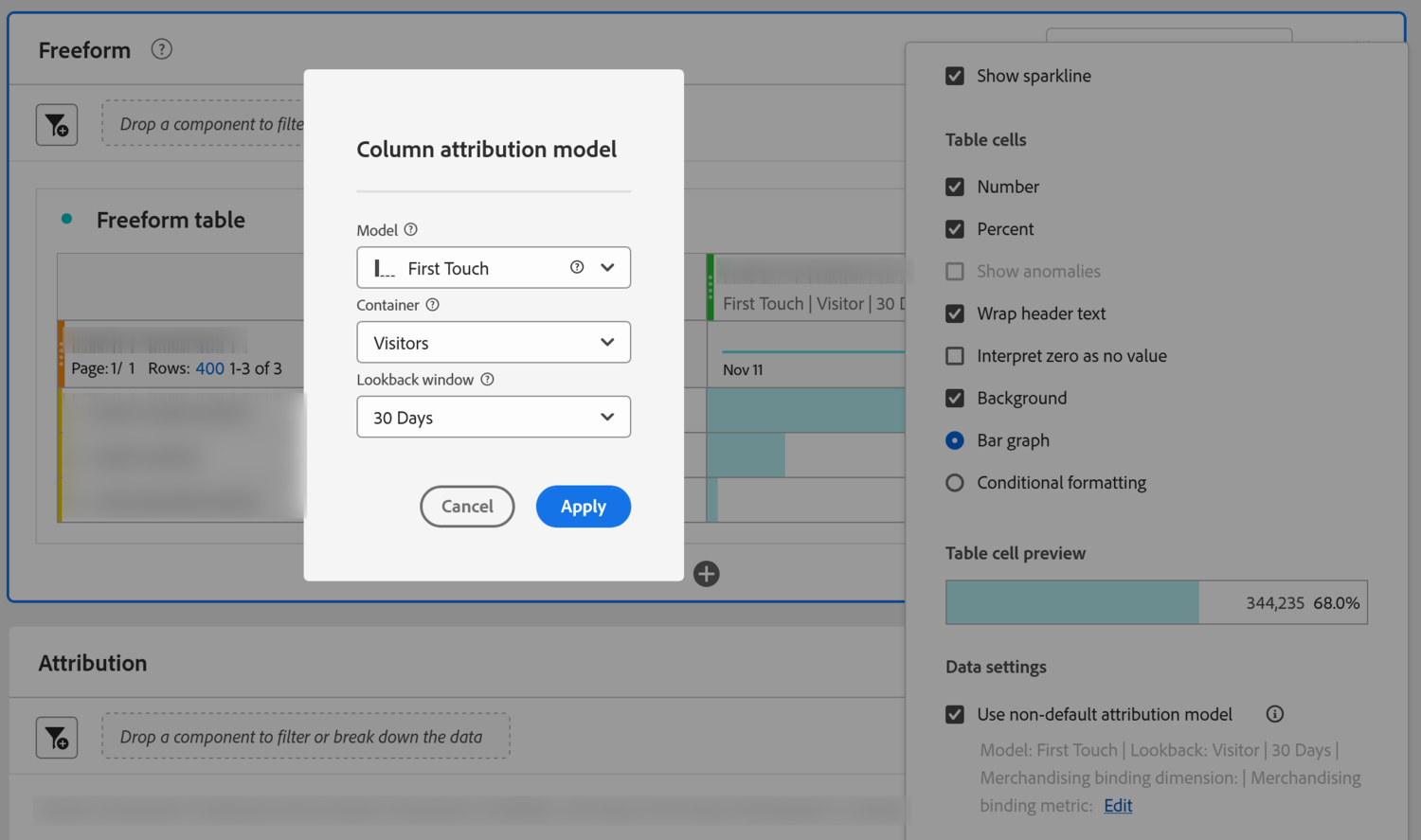
Task: Click the Cancel button
Action: 467,507
